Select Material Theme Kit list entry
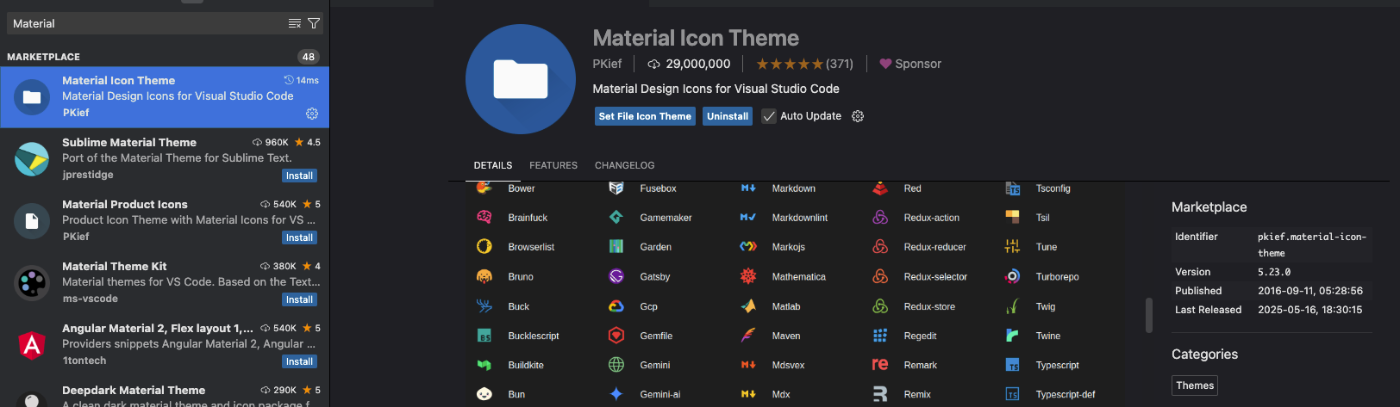This screenshot has width=1400, height=407. (164, 283)
